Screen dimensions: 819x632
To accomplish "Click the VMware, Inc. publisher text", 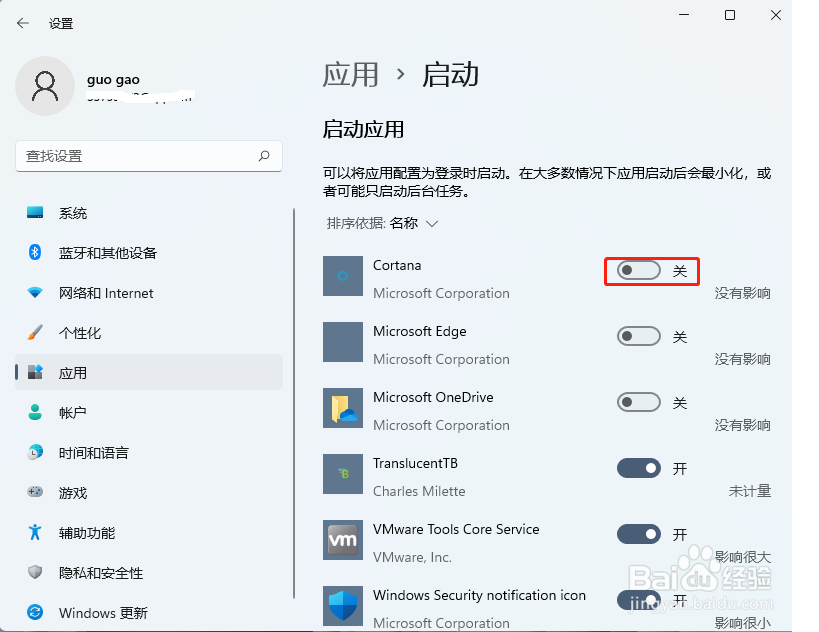I will pyautogui.click(x=412, y=557).
